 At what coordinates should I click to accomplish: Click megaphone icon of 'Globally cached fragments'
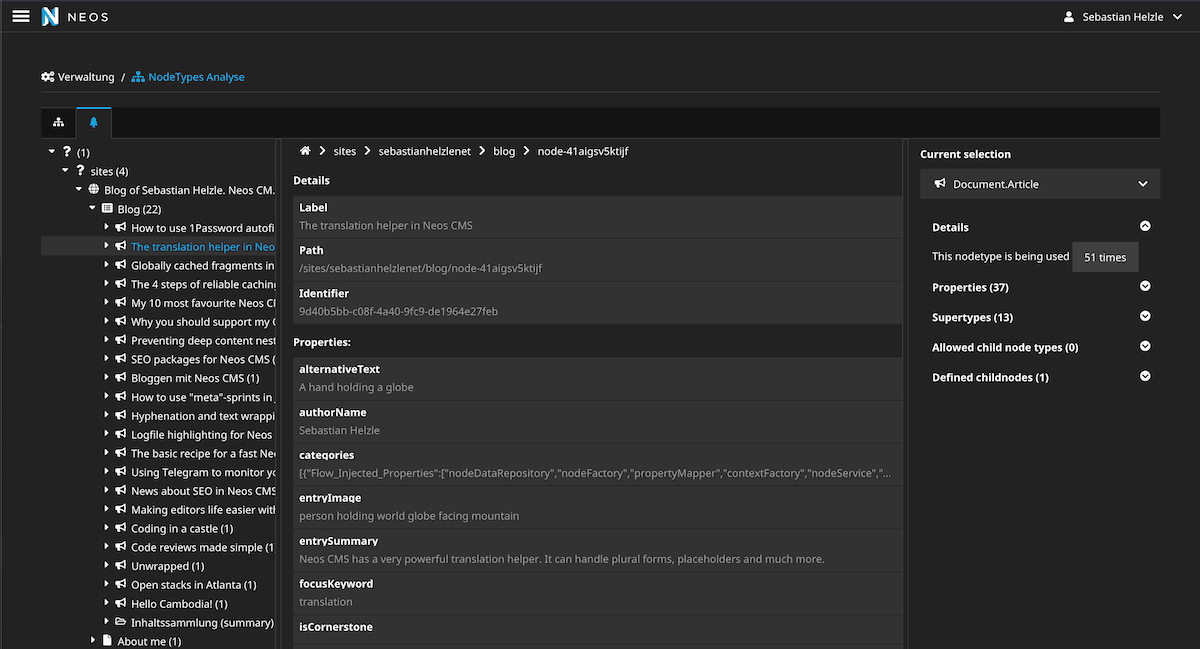(120, 266)
